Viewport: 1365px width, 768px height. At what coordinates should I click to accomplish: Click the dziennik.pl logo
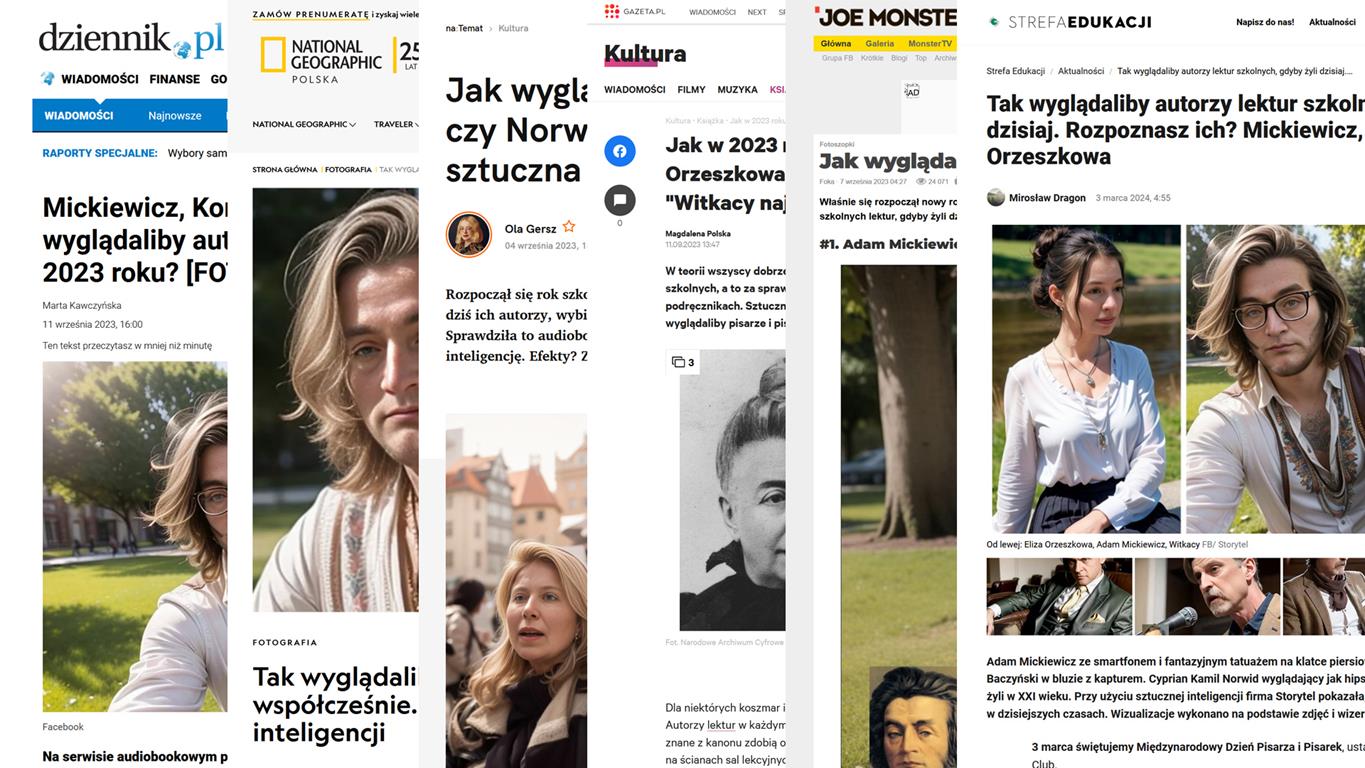131,40
